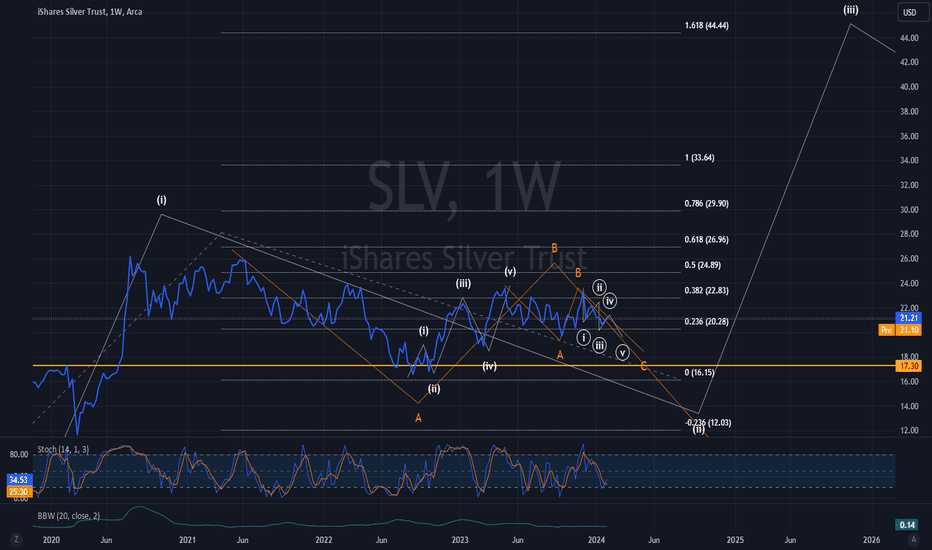The image size is (932, 550).
Task: Click the 30.00 price scale label
Action: pos(909,210)
